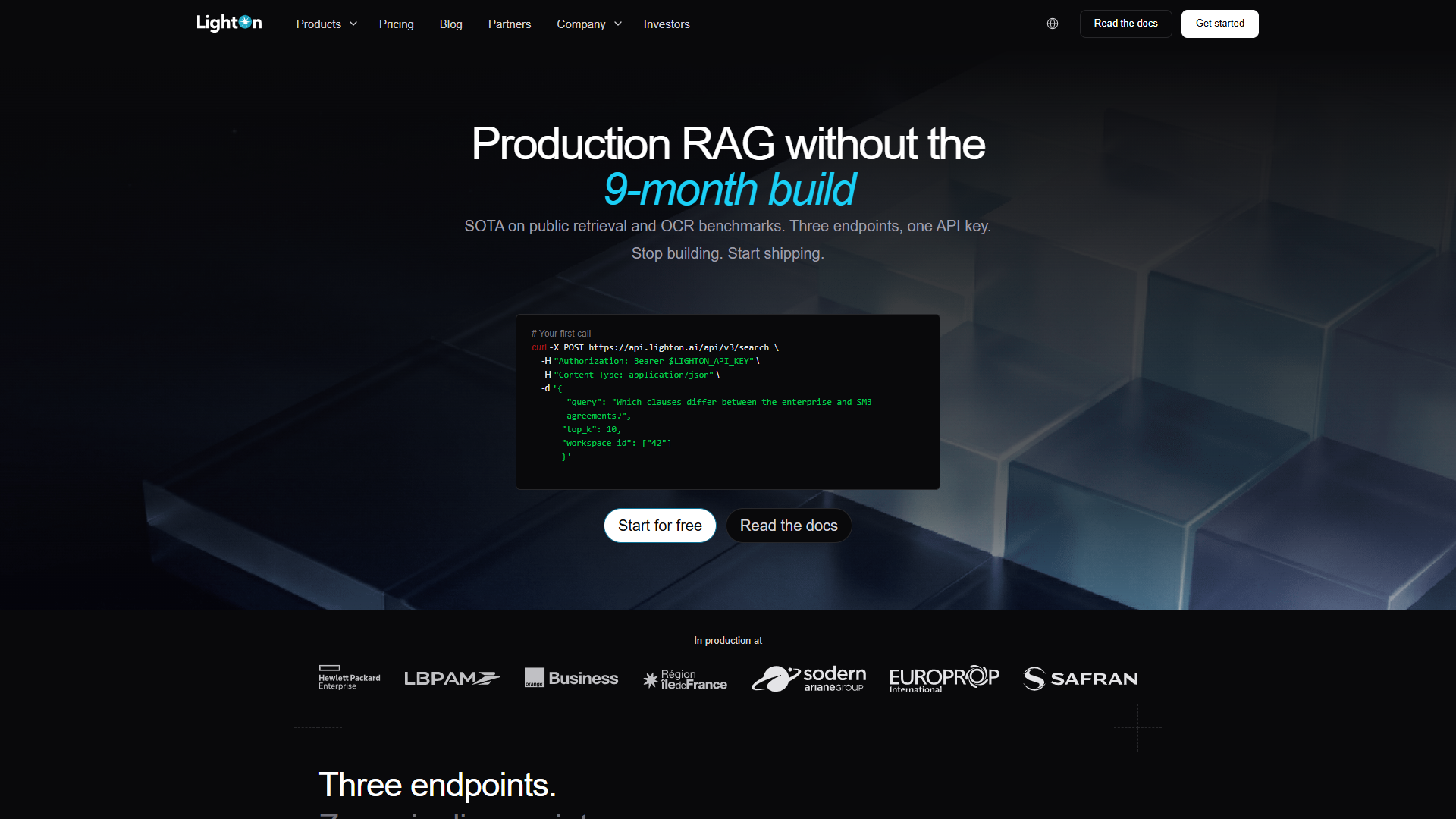Viewport: 1456px width, 819px height.
Task: Click the "top_k": 10 line
Action: 591,429
